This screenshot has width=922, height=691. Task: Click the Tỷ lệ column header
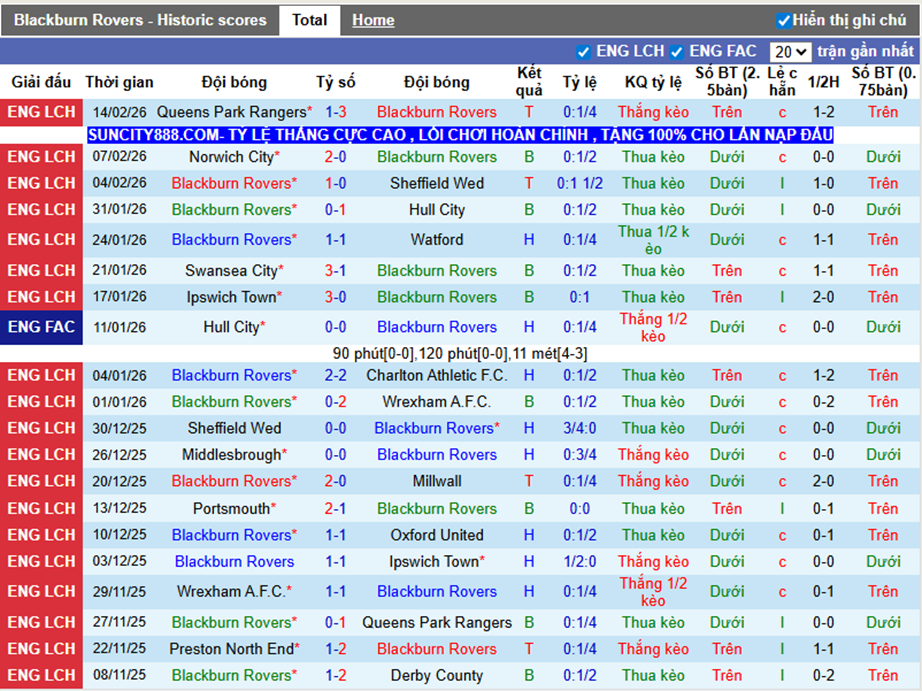[580, 82]
